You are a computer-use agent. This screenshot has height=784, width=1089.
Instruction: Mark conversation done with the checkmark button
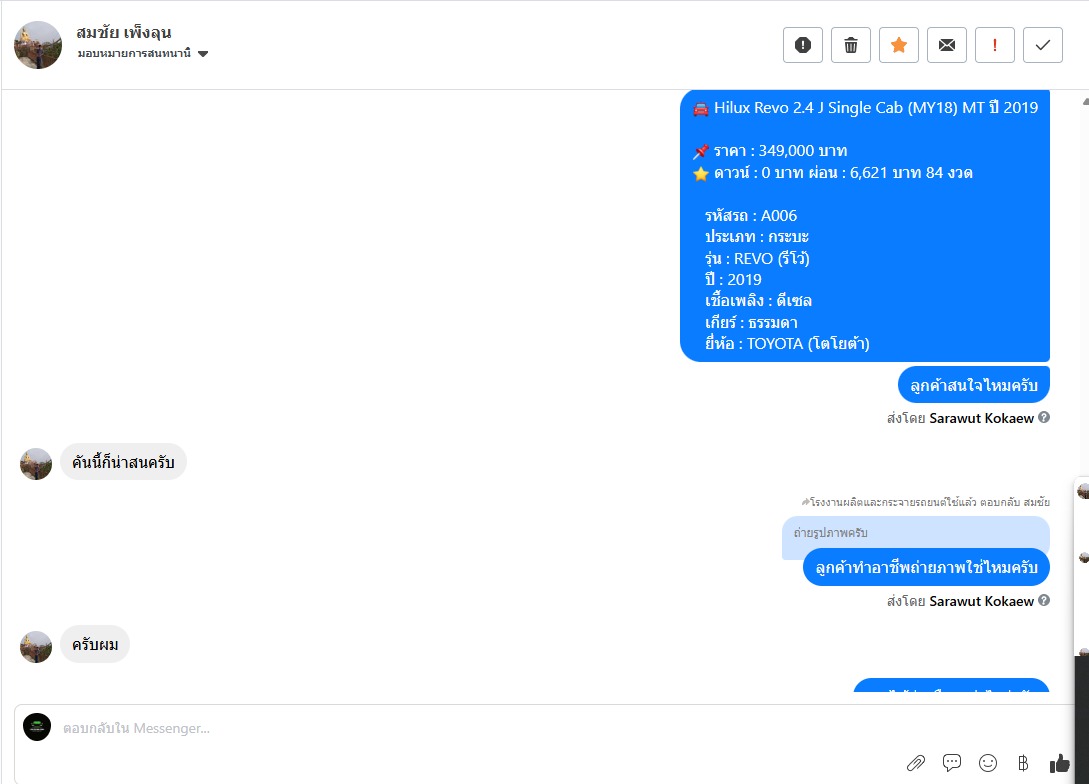1042,45
